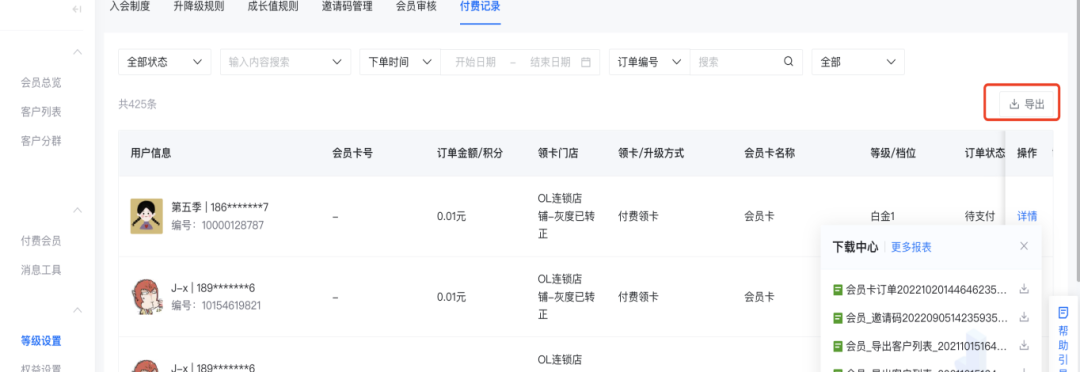The height and width of the screenshot is (372, 1080).
Task: Click the 白金1 level cell
Action: [882, 216]
